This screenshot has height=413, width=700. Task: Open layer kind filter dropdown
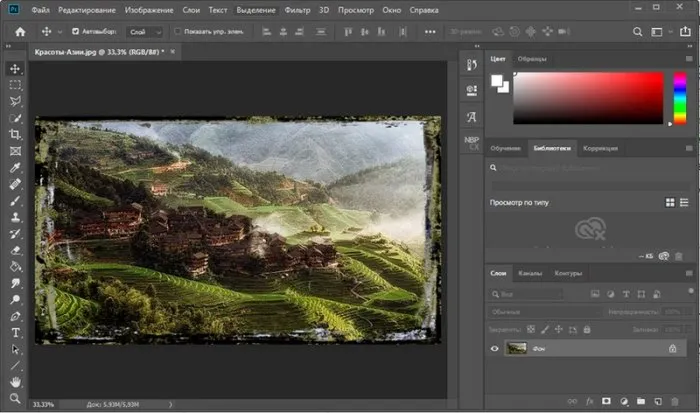click(525, 294)
